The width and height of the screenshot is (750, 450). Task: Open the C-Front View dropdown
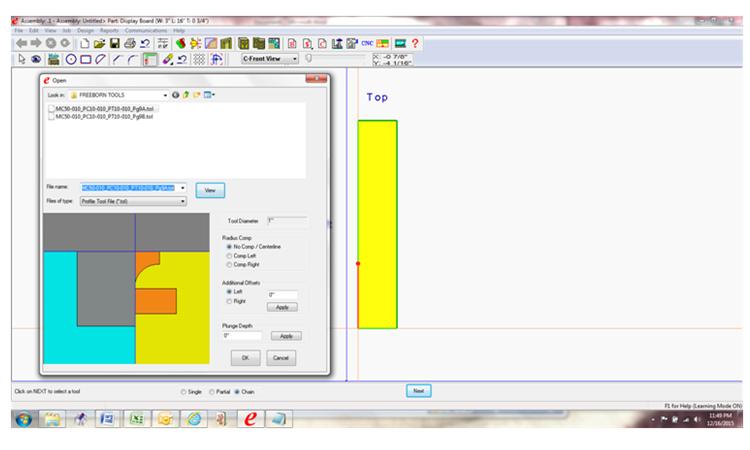tap(296, 60)
